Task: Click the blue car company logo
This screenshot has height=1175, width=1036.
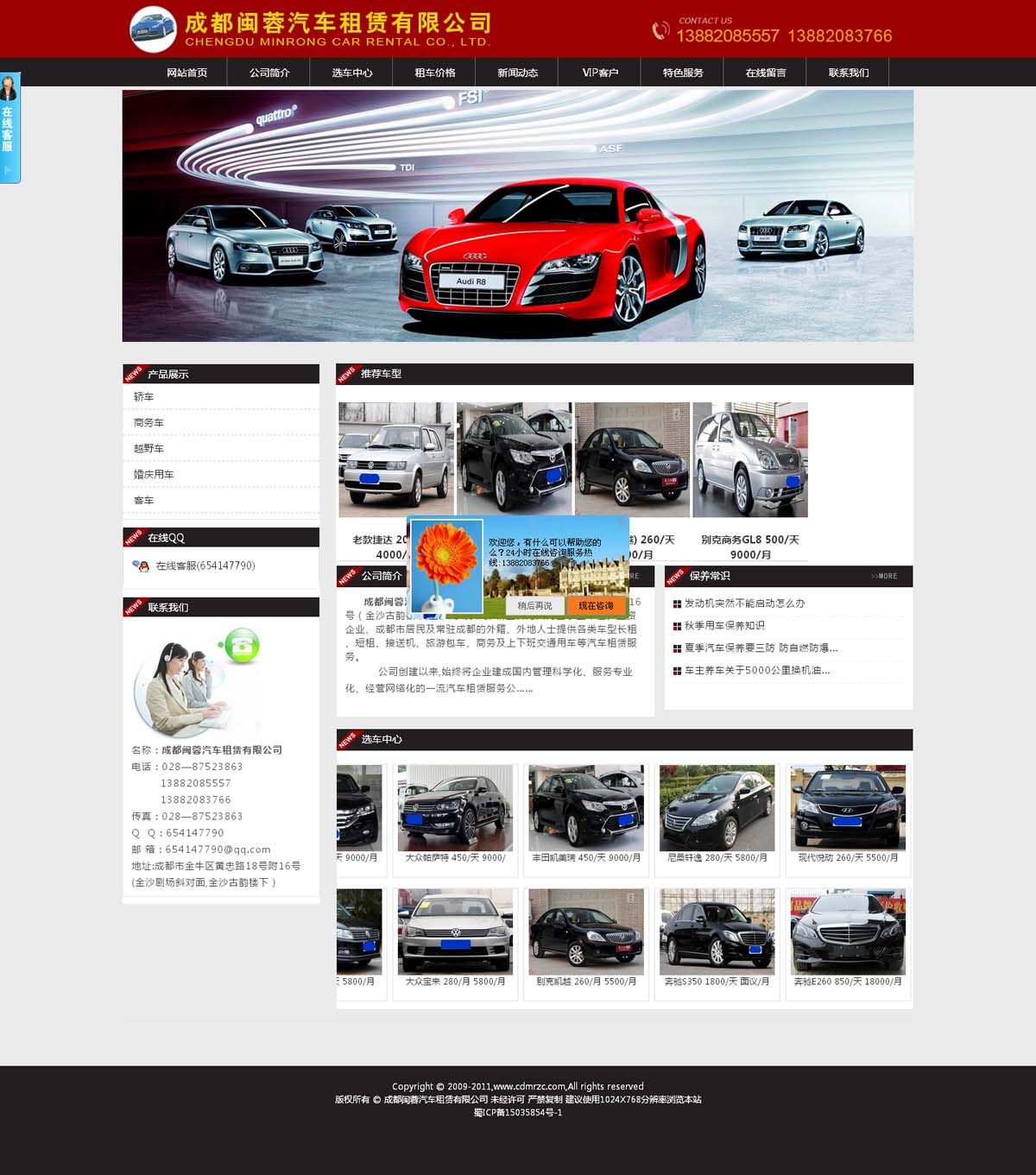Action: coord(153,28)
